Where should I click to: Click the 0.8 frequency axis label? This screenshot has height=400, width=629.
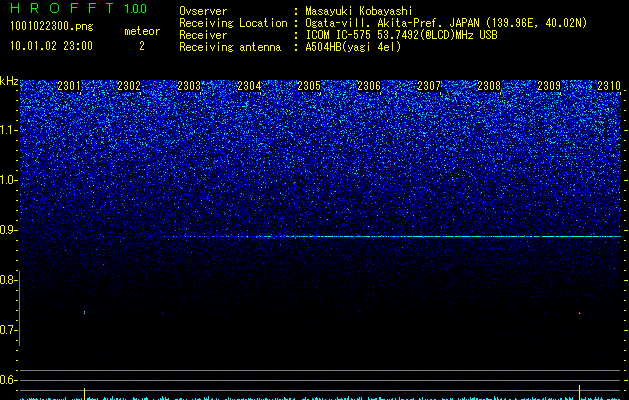(7, 280)
